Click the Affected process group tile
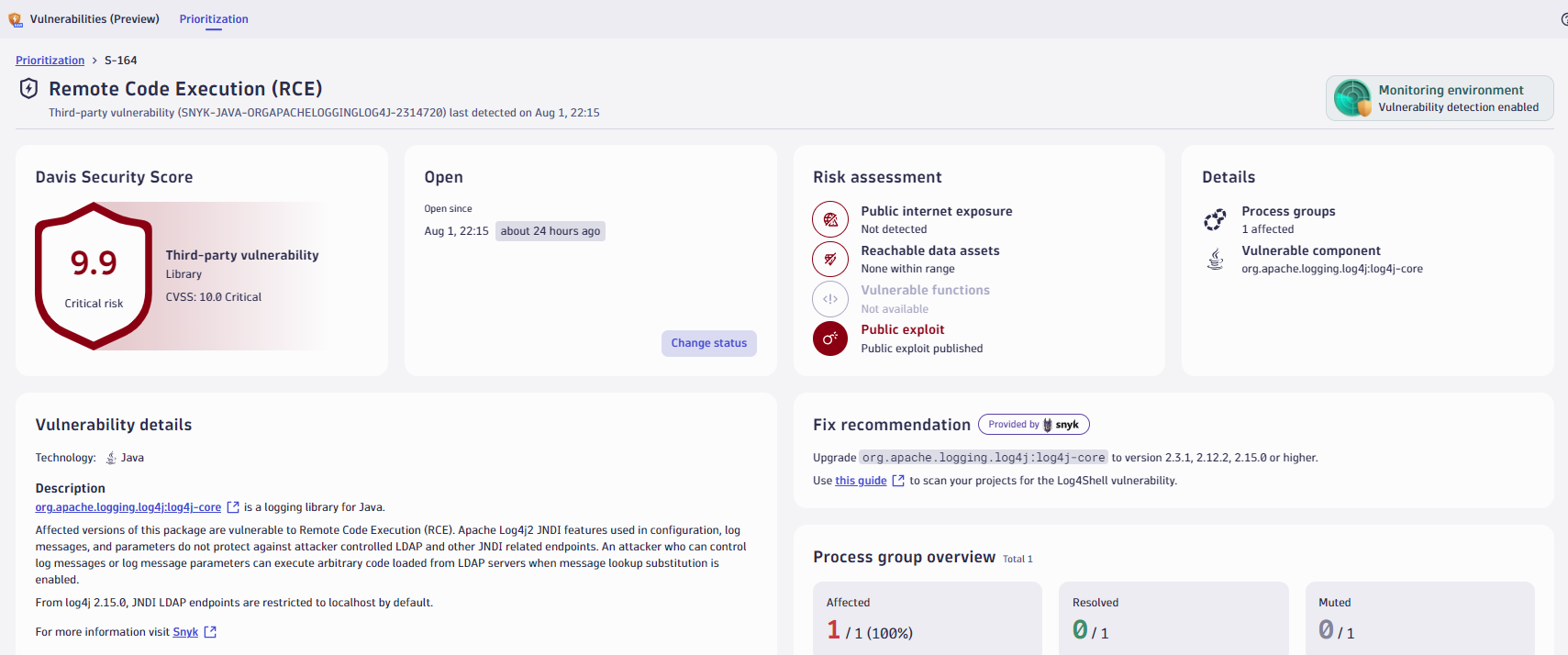 pyautogui.click(x=927, y=618)
